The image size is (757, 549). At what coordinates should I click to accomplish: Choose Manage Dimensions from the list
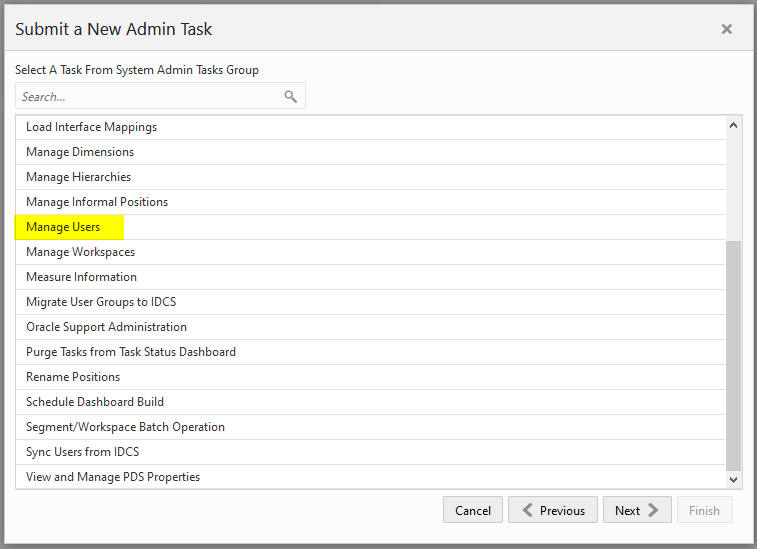tap(371, 152)
